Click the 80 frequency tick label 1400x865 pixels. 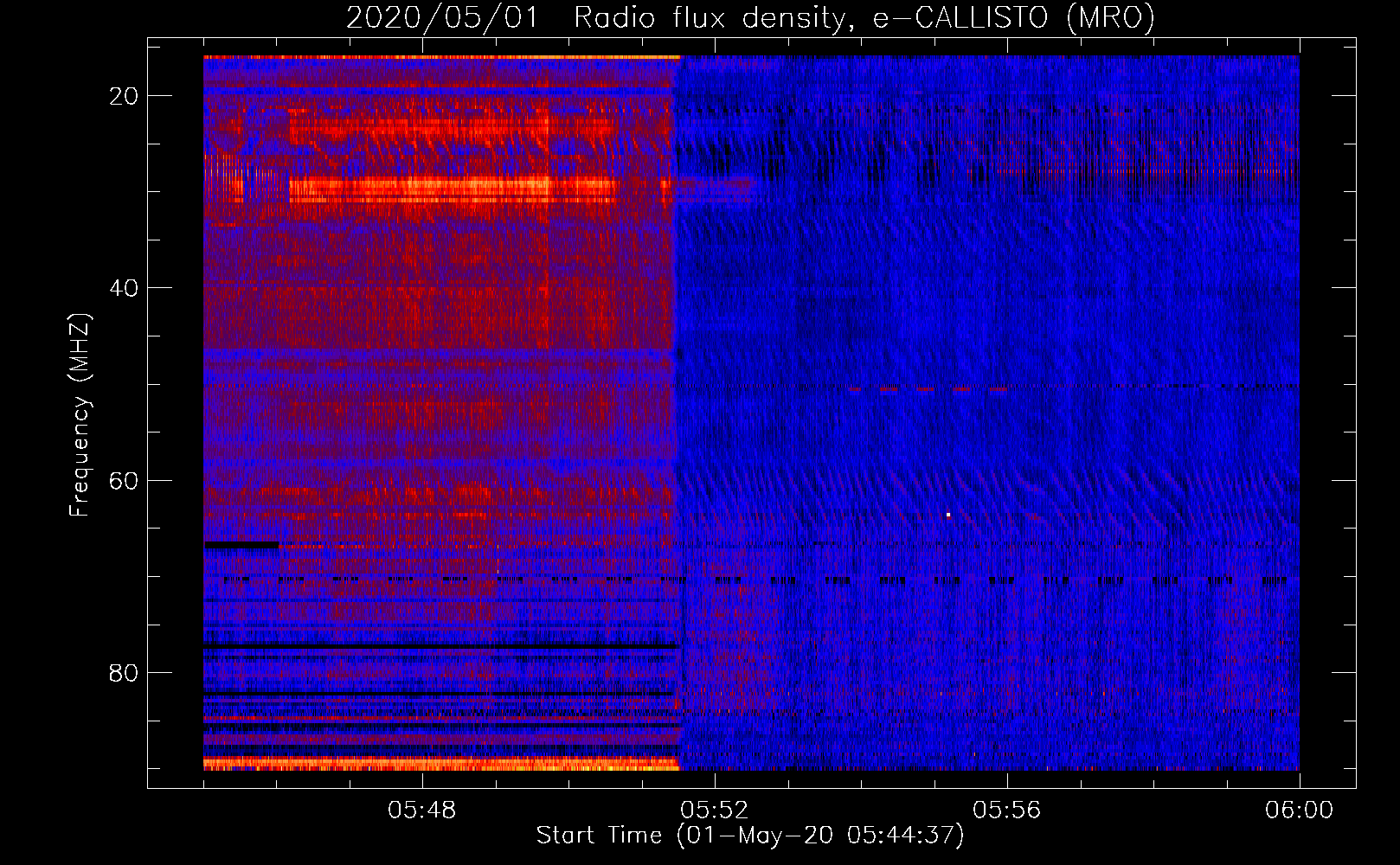tap(124, 673)
